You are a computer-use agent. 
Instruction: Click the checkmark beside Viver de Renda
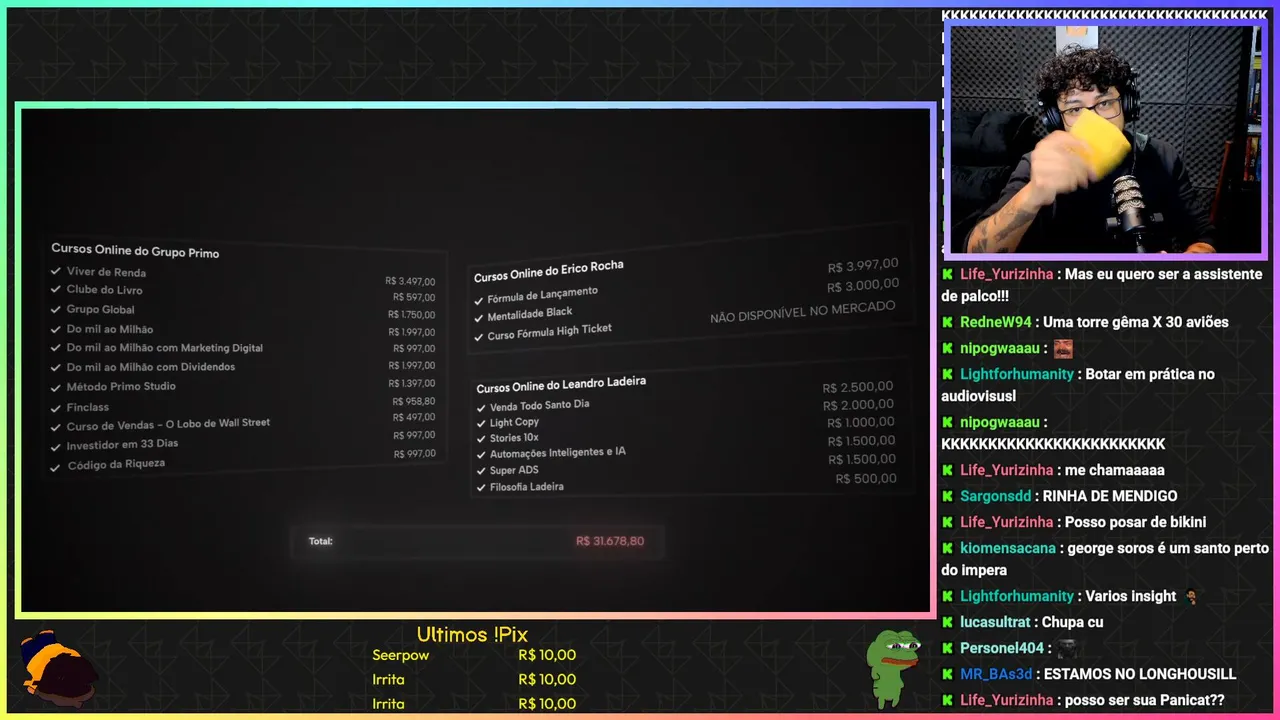pyautogui.click(x=56, y=271)
